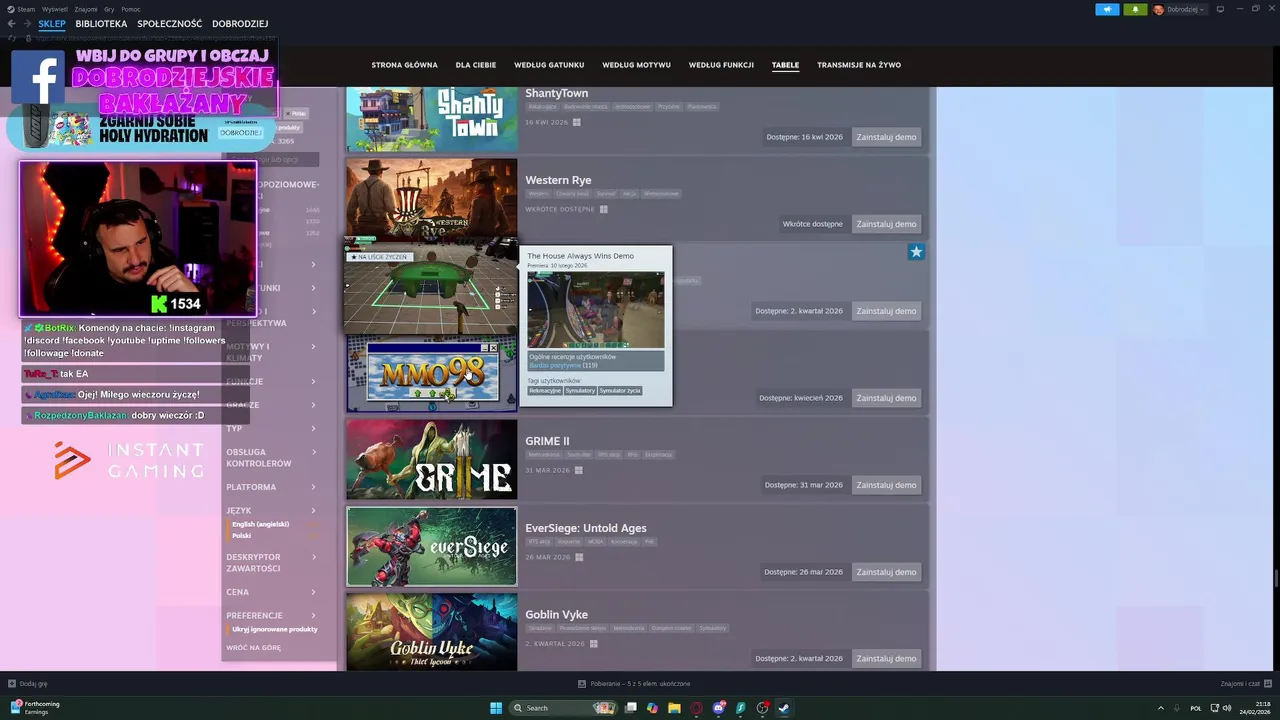Open the Dobrodziej account dropdown
Image resolution: width=1280 pixels, height=720 pixels.
click(1179, 9)
